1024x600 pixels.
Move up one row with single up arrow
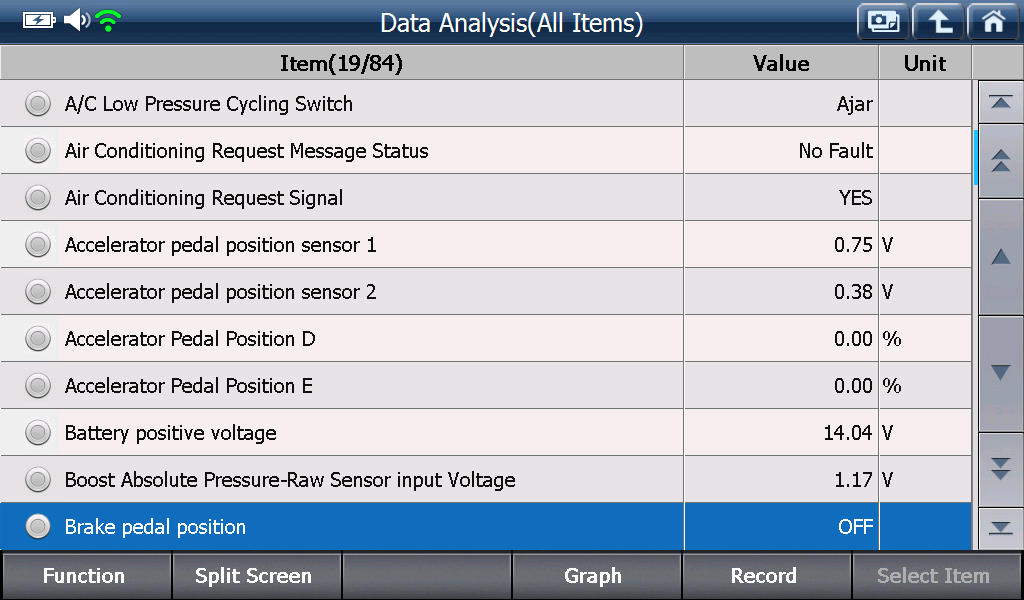point(1000,257)
